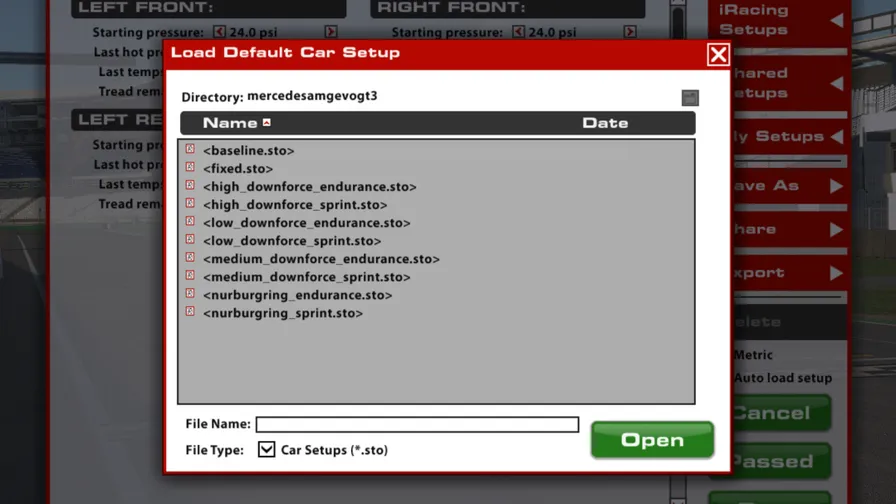Expand the iRacing Setups menu
The image size is (896, 504).
(x=780, y=20)
